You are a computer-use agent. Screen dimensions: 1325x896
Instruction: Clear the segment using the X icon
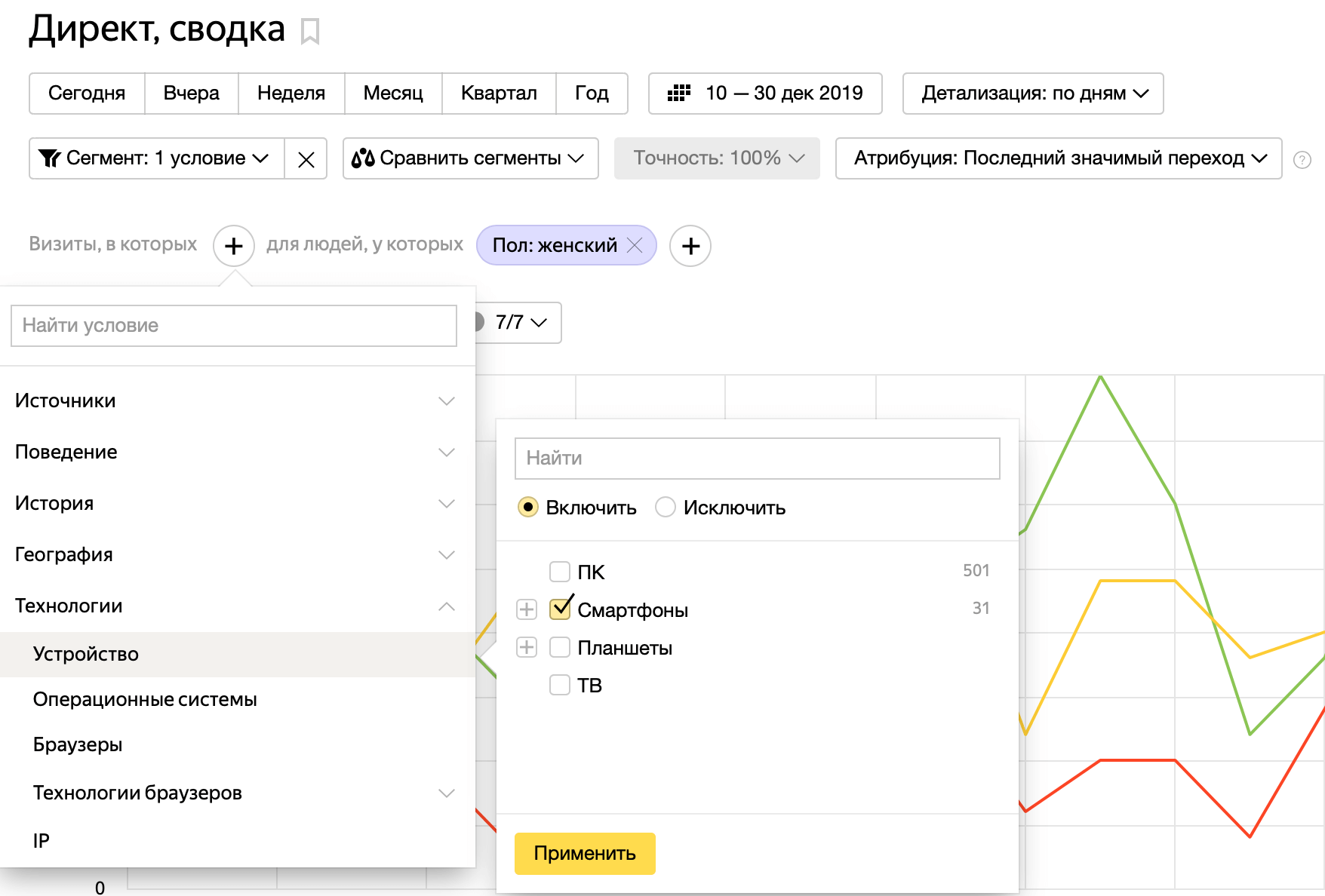tap(306, 158)
